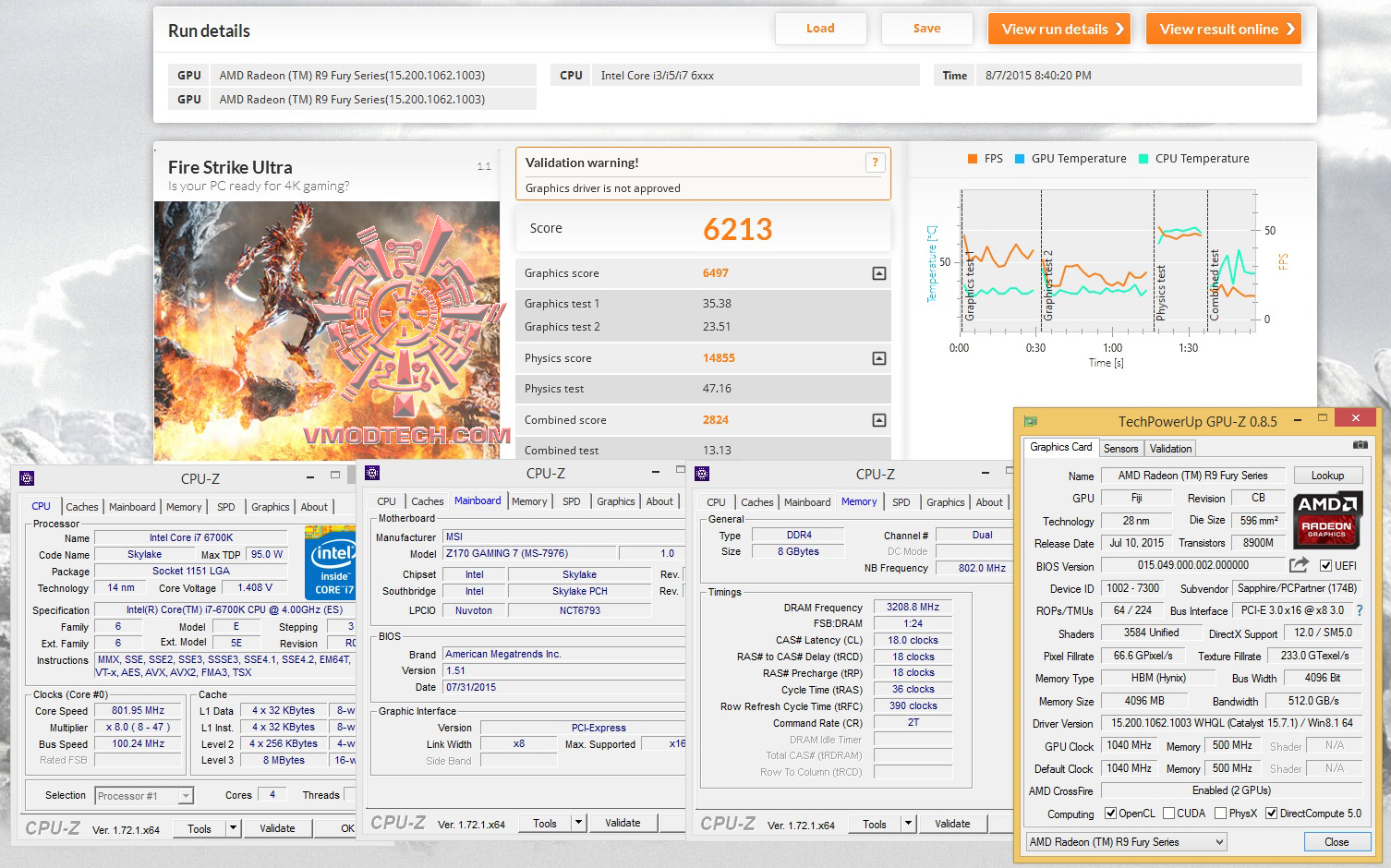Toggle the UEFI checkbox in GPU-Z
The height and width of the screenshot is (868, 1391).
coord(1326,565)
